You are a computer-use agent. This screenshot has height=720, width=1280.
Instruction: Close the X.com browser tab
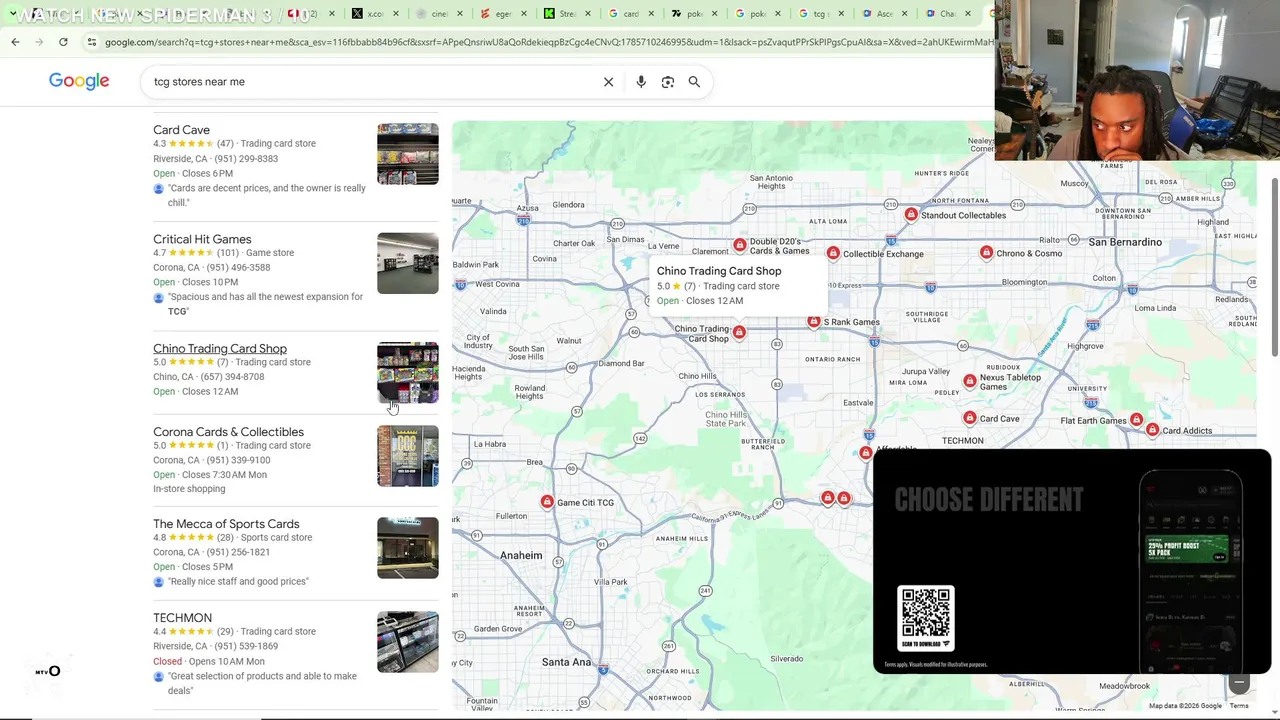click(398, 14)
